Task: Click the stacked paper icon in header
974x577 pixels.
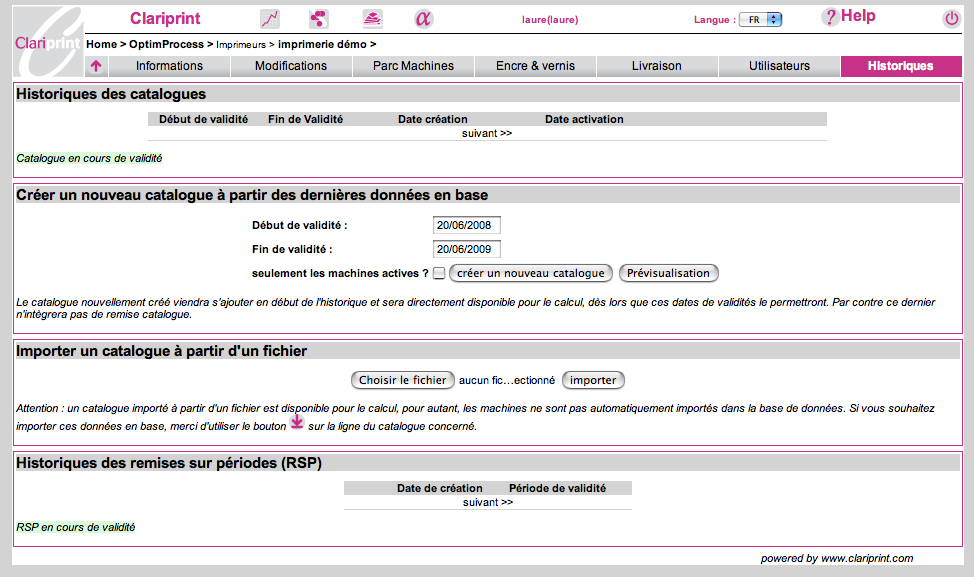Action: coord(372,19)
